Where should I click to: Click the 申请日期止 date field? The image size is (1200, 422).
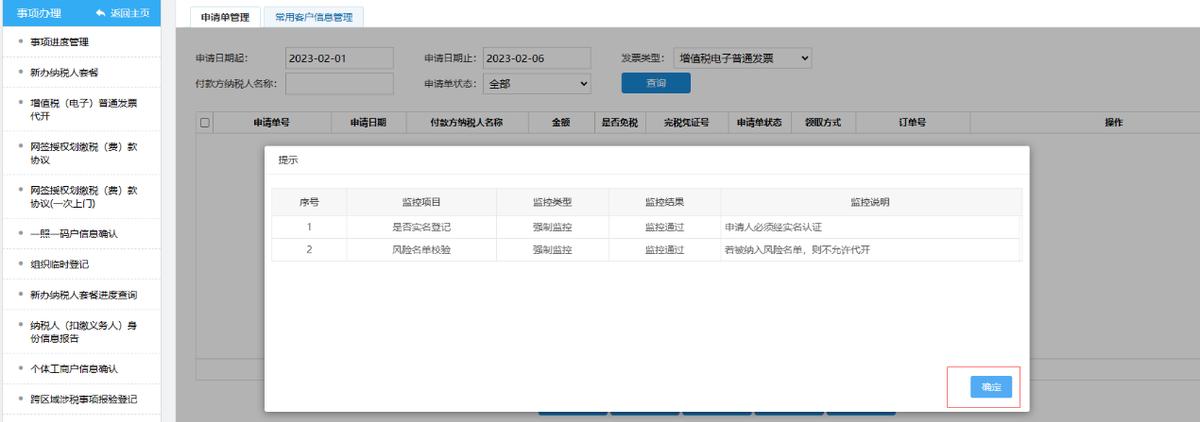[537, 59]
